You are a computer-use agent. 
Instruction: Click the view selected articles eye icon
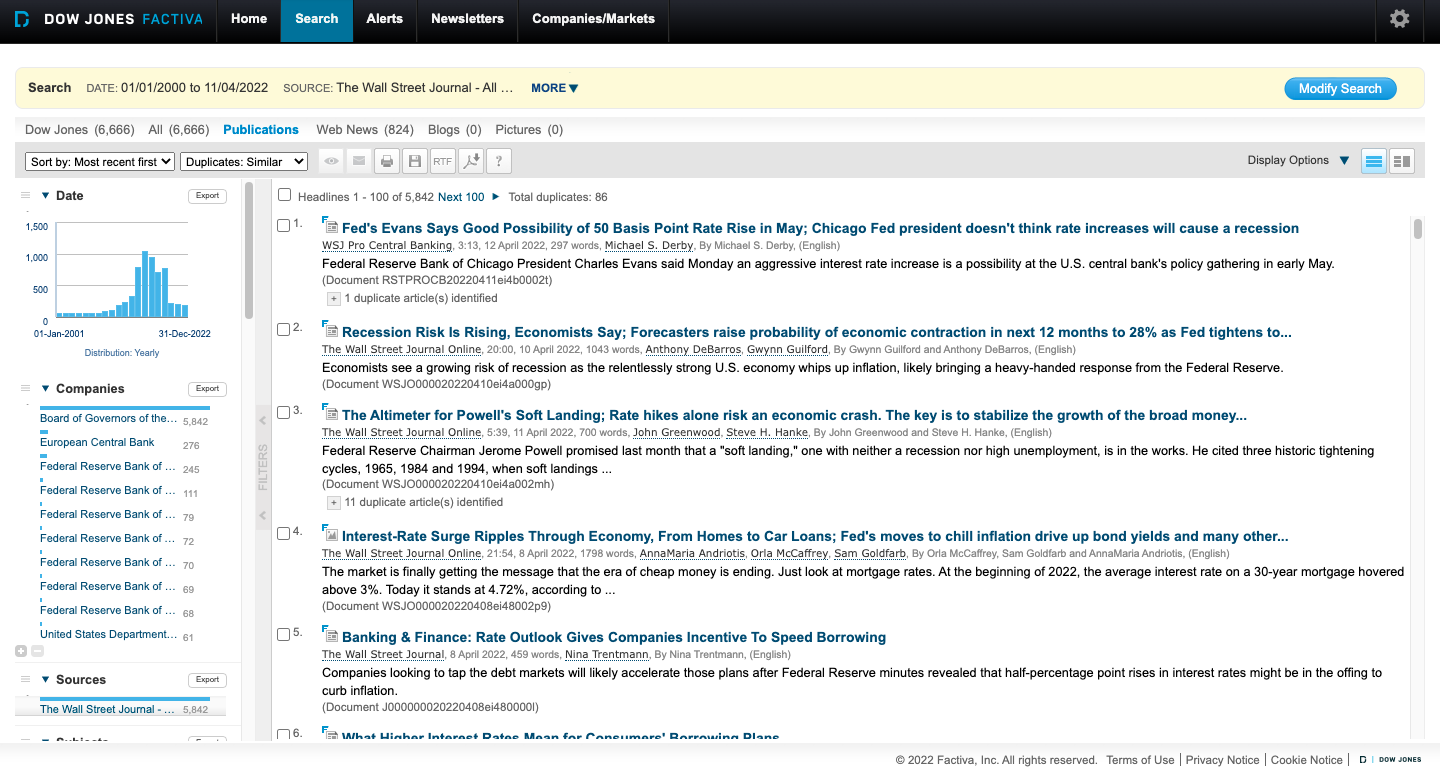331,161
